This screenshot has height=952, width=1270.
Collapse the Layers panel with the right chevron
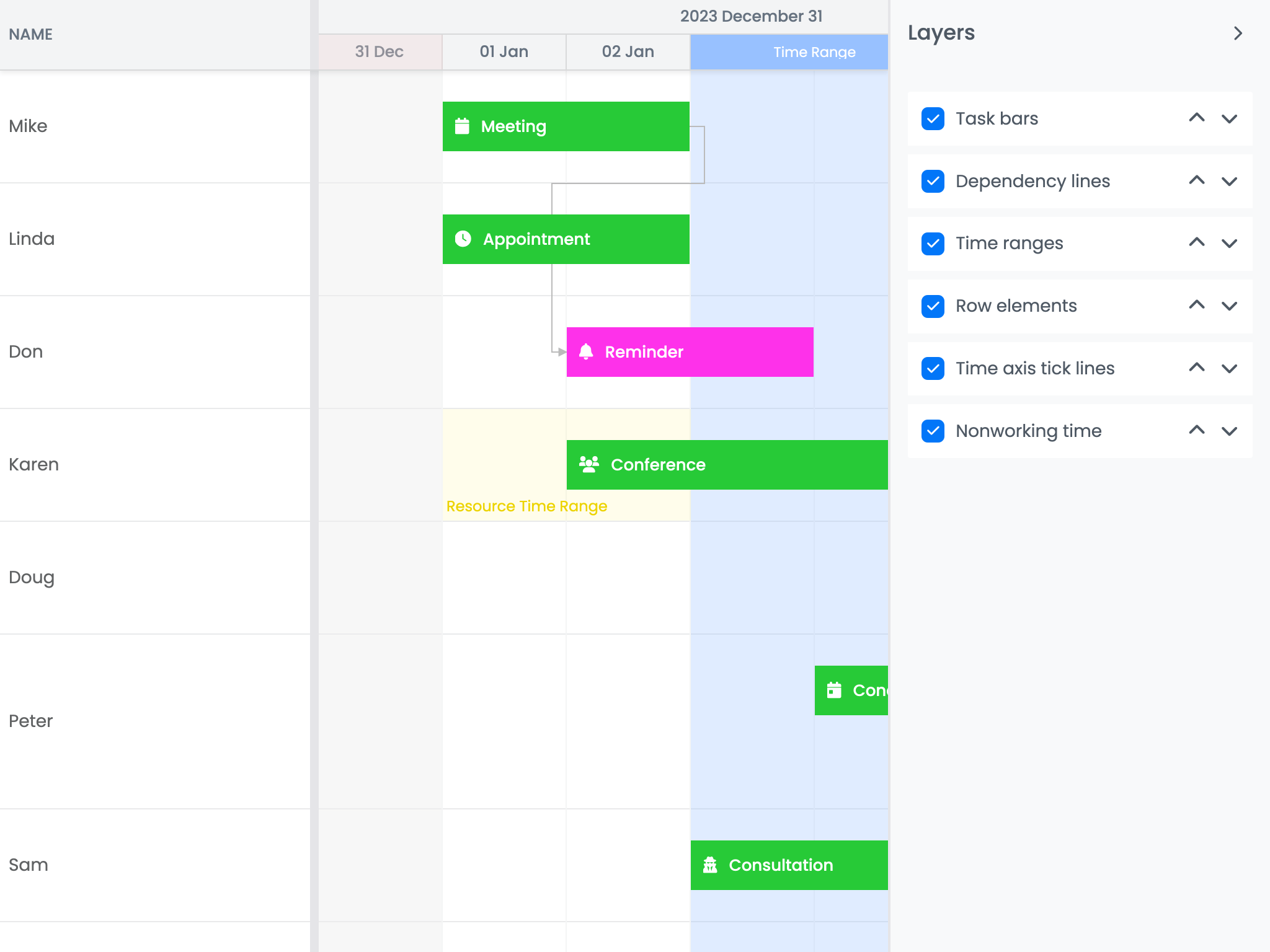coord(1238,33)
